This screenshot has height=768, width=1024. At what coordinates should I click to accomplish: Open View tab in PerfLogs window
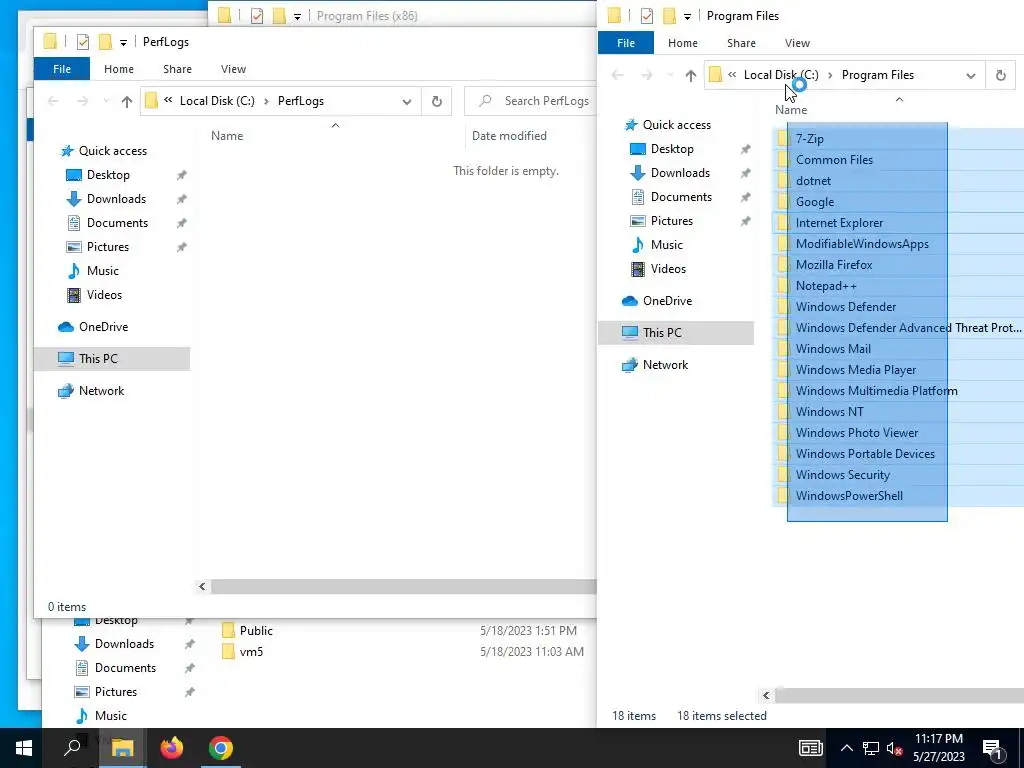click(233, 69)
